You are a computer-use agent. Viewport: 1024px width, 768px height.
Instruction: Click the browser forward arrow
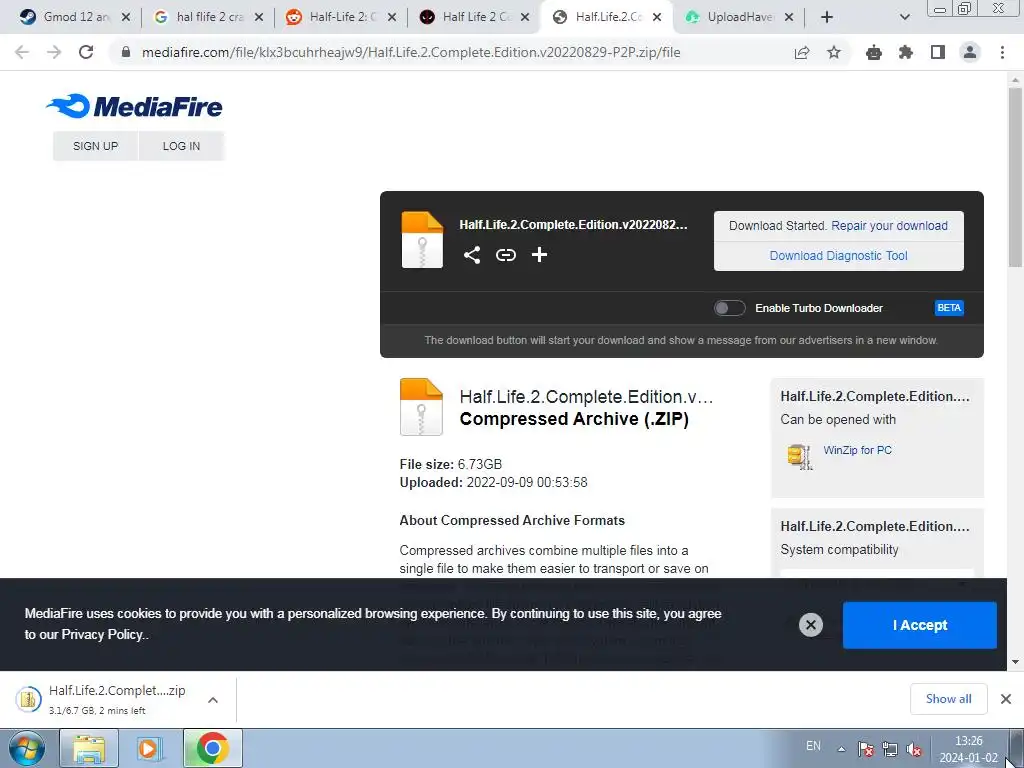(54, 52)
